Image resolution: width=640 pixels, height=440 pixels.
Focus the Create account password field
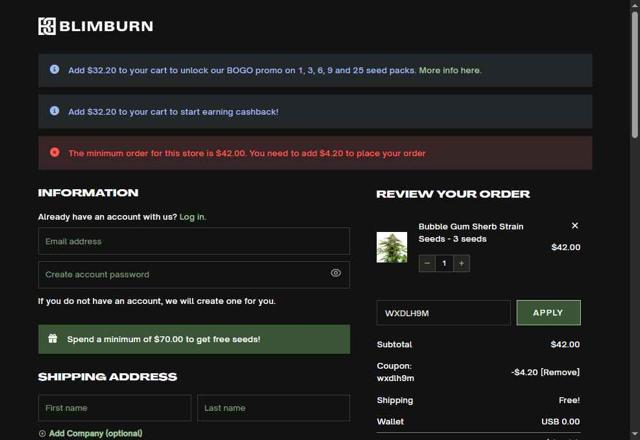pos(194,275)
